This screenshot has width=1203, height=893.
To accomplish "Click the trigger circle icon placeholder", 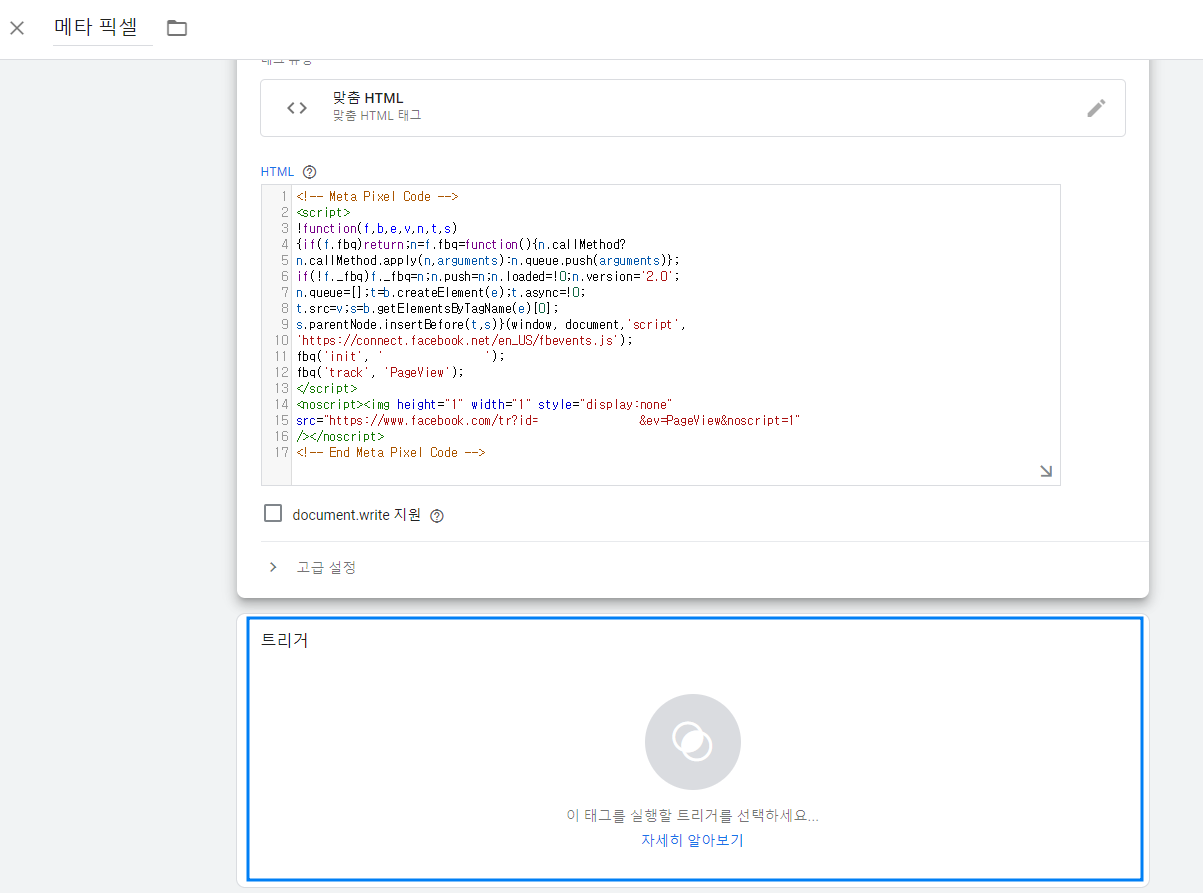I will 693,742.
